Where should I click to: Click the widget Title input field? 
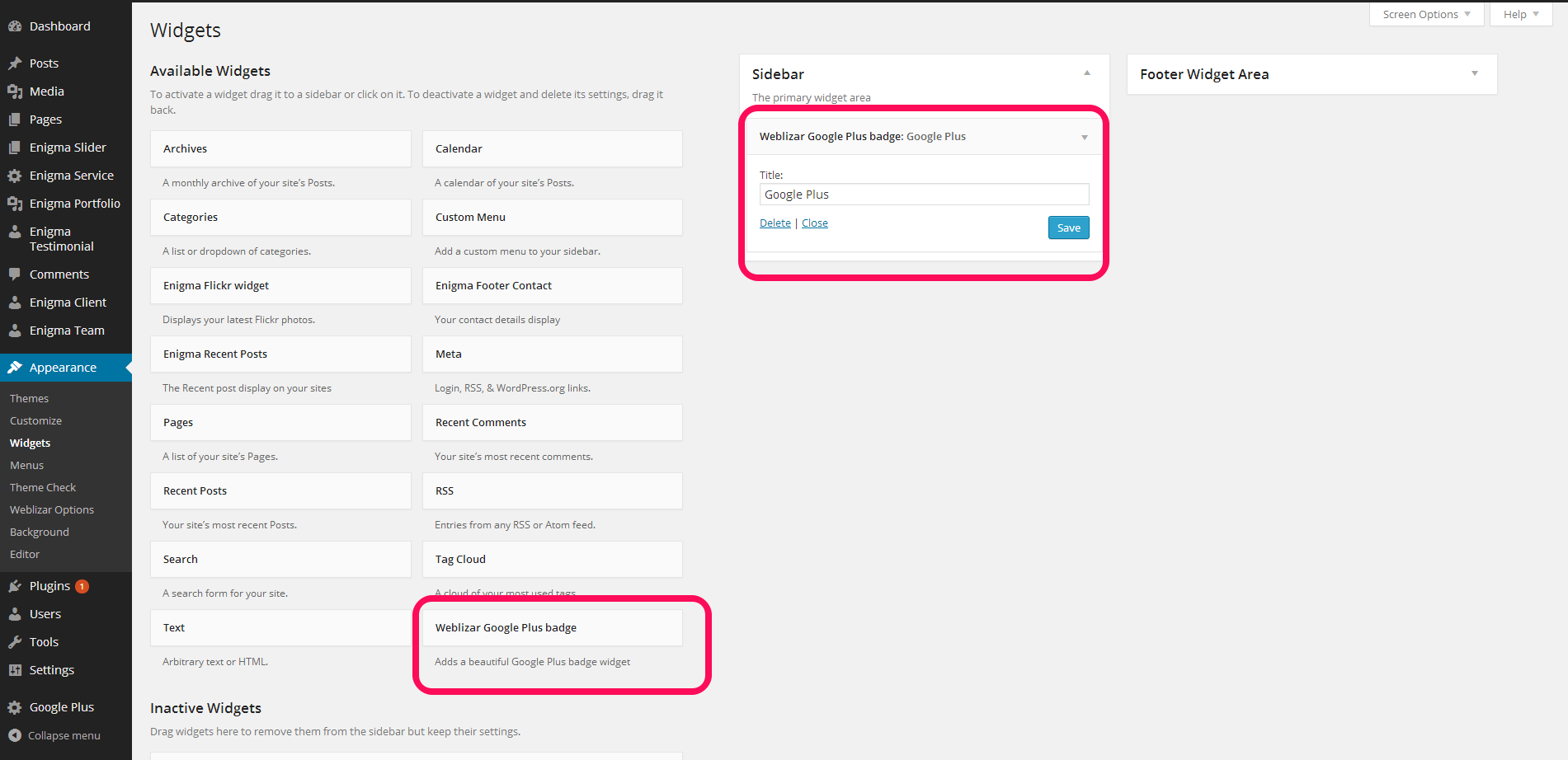(x=924, y=195)
